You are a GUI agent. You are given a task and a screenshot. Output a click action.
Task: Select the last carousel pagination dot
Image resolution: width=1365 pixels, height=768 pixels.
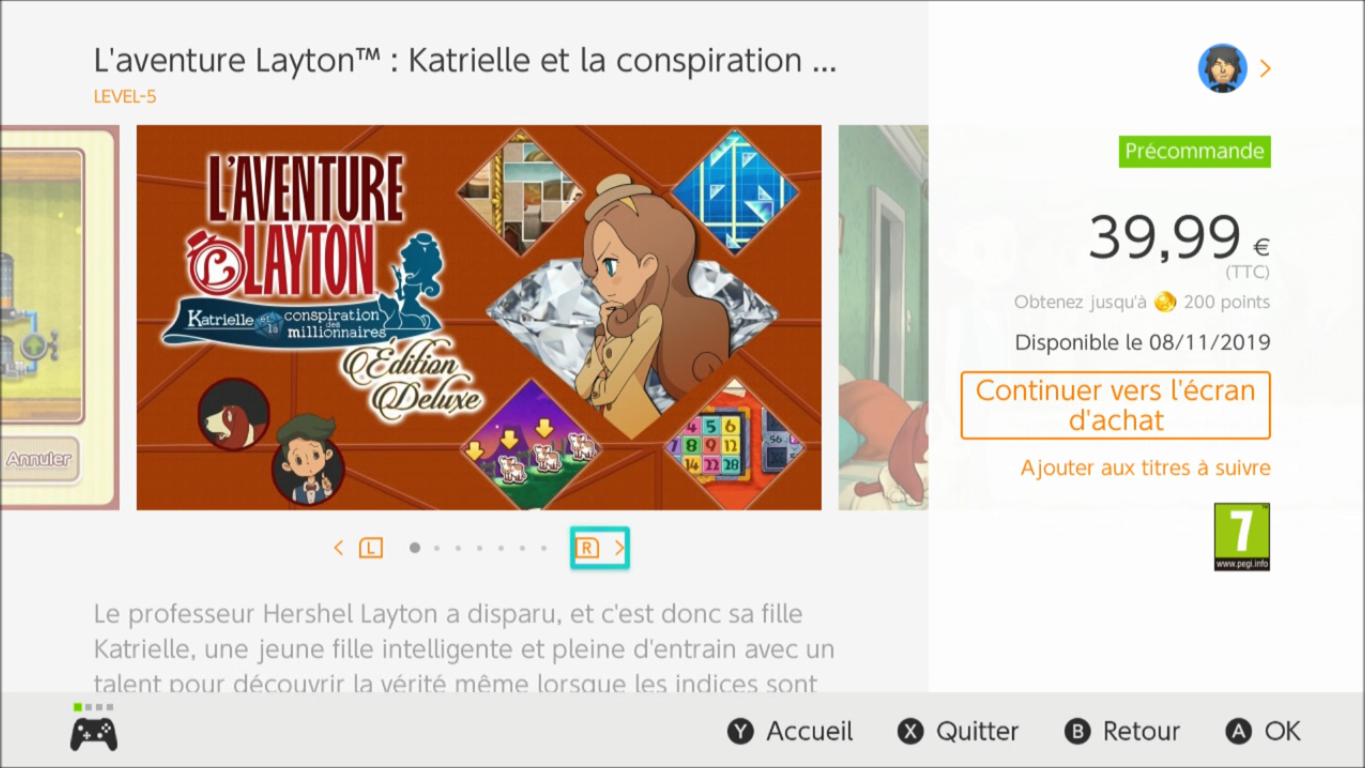(x=544, y=548)
